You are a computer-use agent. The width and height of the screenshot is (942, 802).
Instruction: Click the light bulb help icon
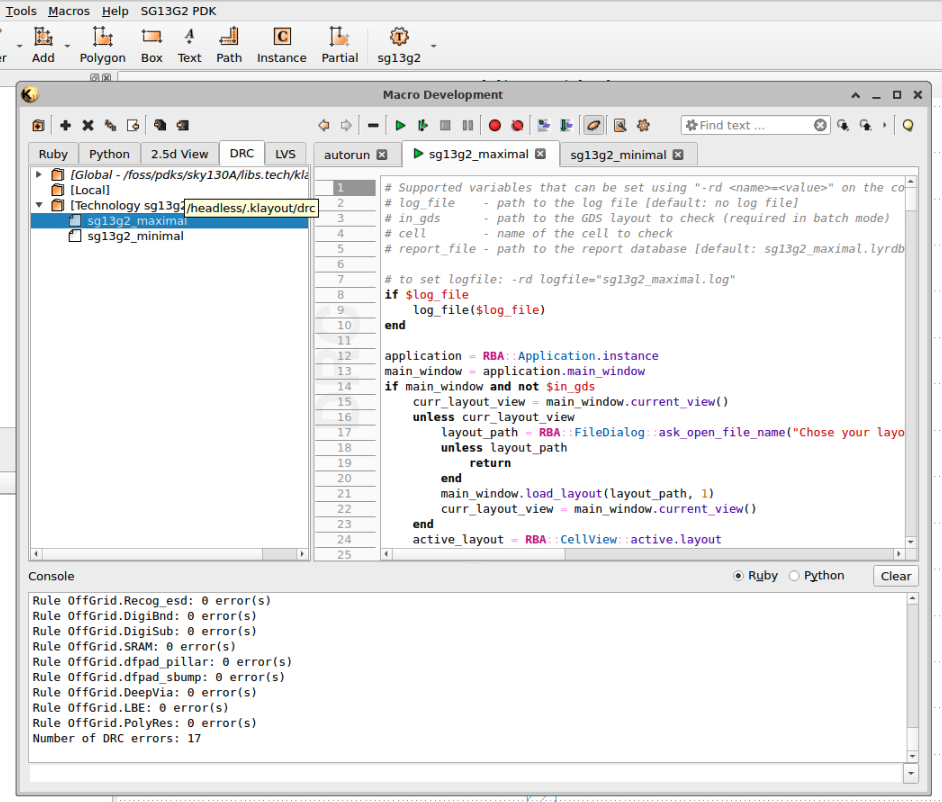[908, 125]
